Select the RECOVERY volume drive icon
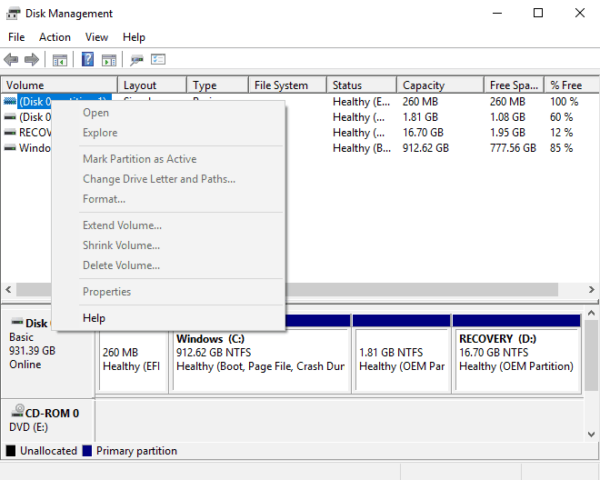Screen dimensions: 600x480 pyautogui.click(x=10, y=132)
